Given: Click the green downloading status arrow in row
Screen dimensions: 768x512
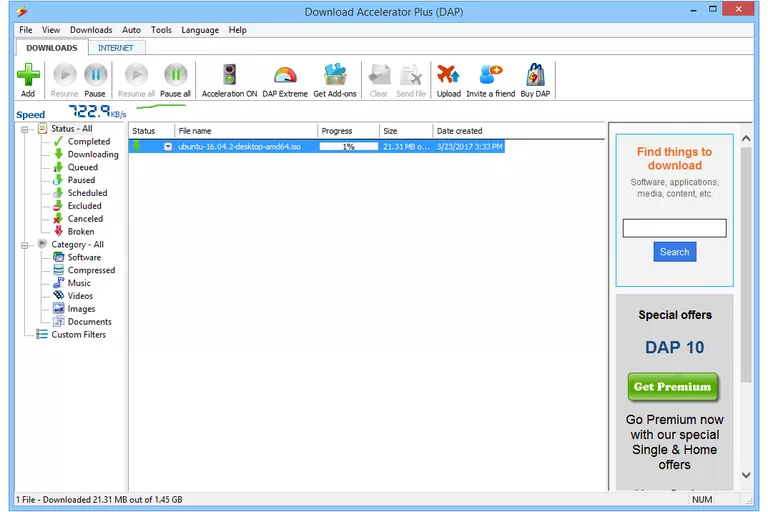Looking at the screenshot, I should pos(136,146).
